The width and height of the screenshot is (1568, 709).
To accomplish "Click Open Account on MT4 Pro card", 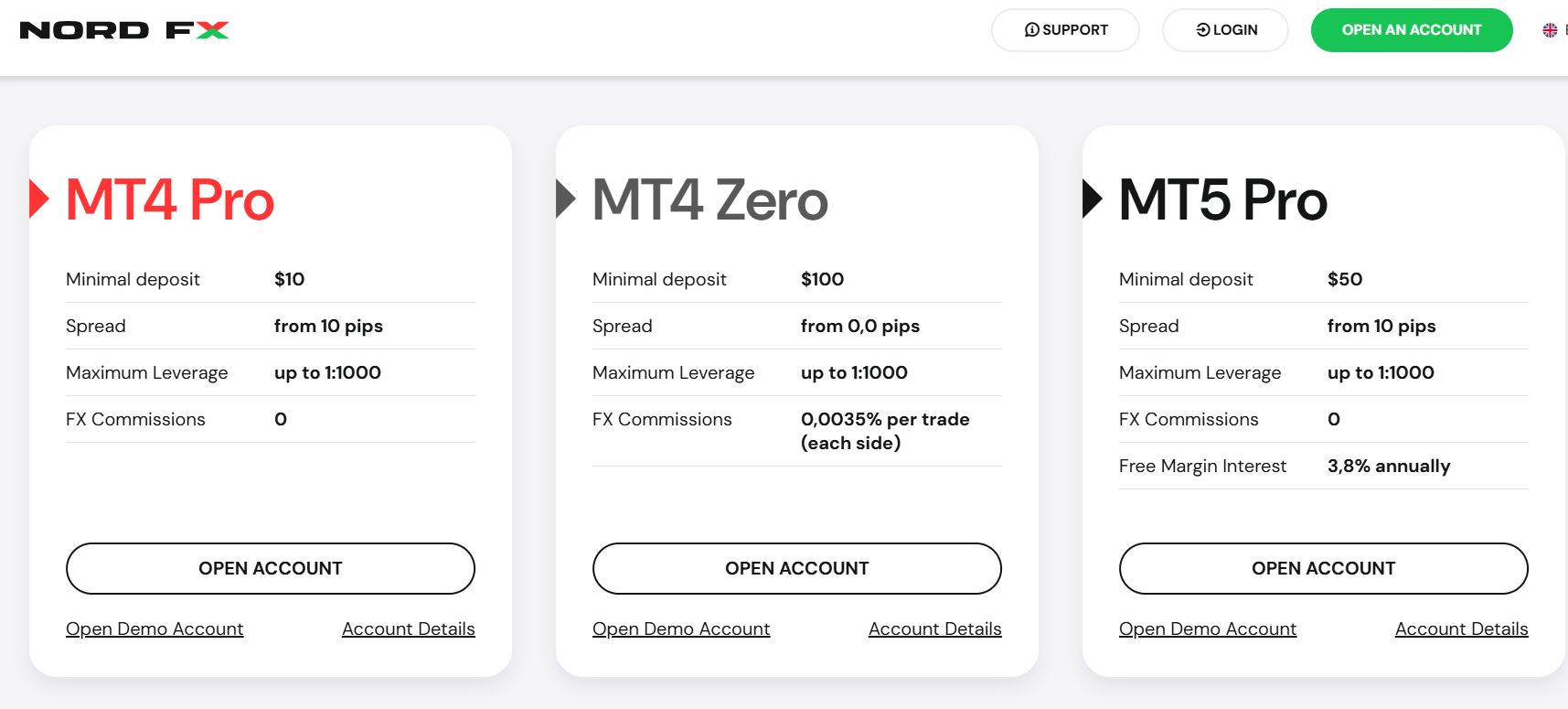I will click(271, 568).
